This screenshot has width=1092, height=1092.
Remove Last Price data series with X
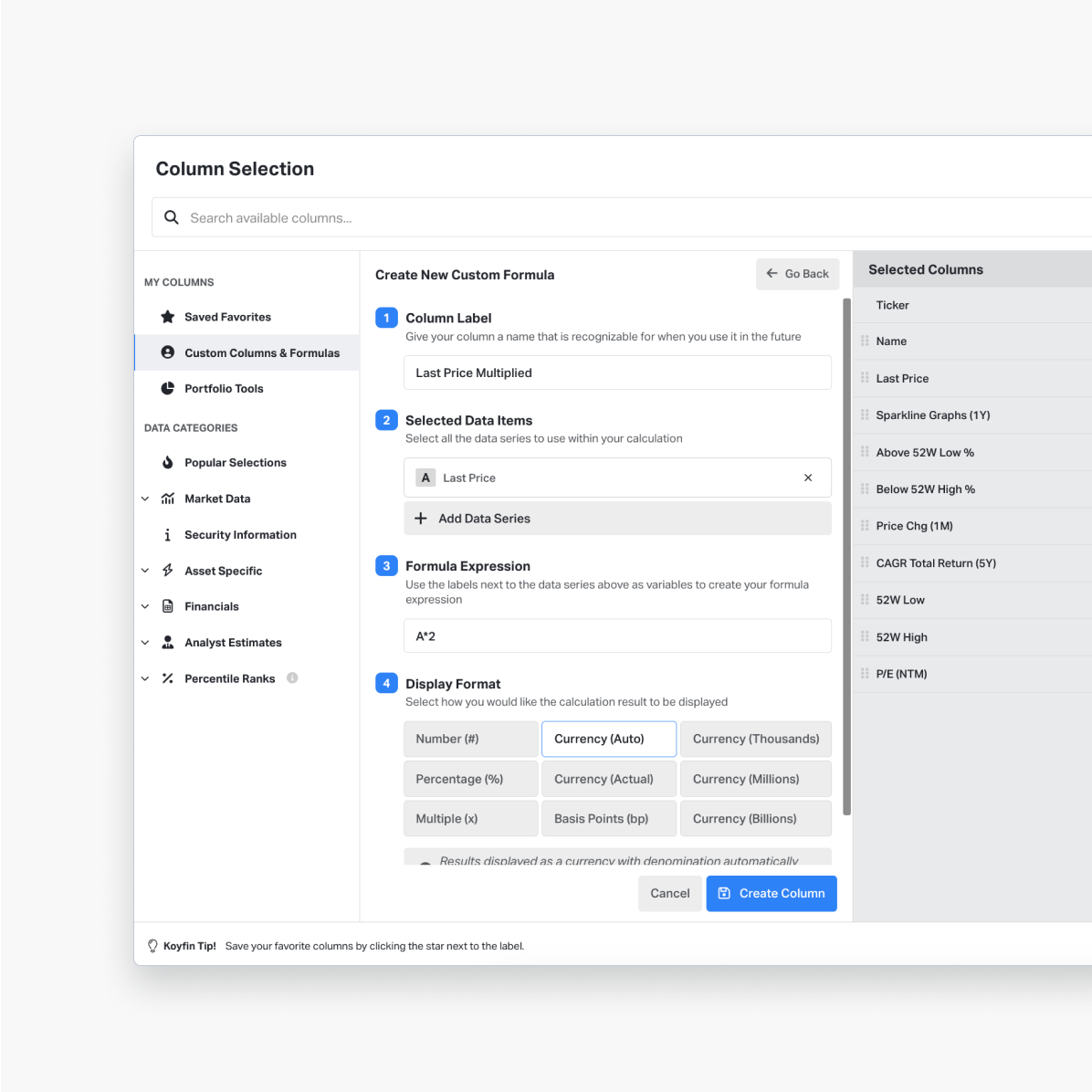(808, 478)
